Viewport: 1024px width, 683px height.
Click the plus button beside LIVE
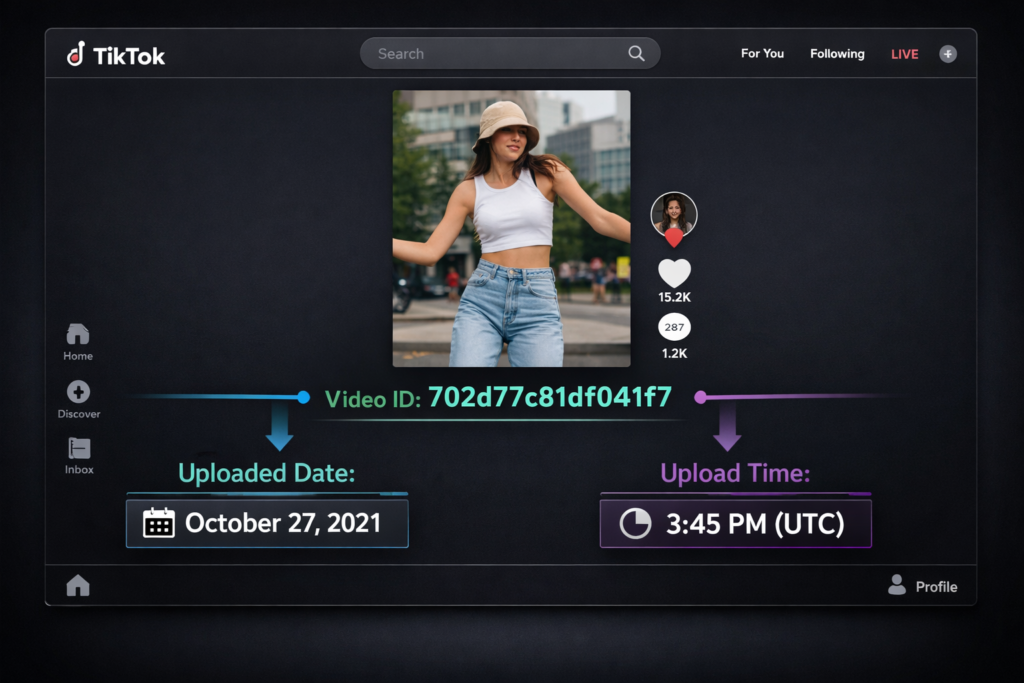tap(948, 54)
